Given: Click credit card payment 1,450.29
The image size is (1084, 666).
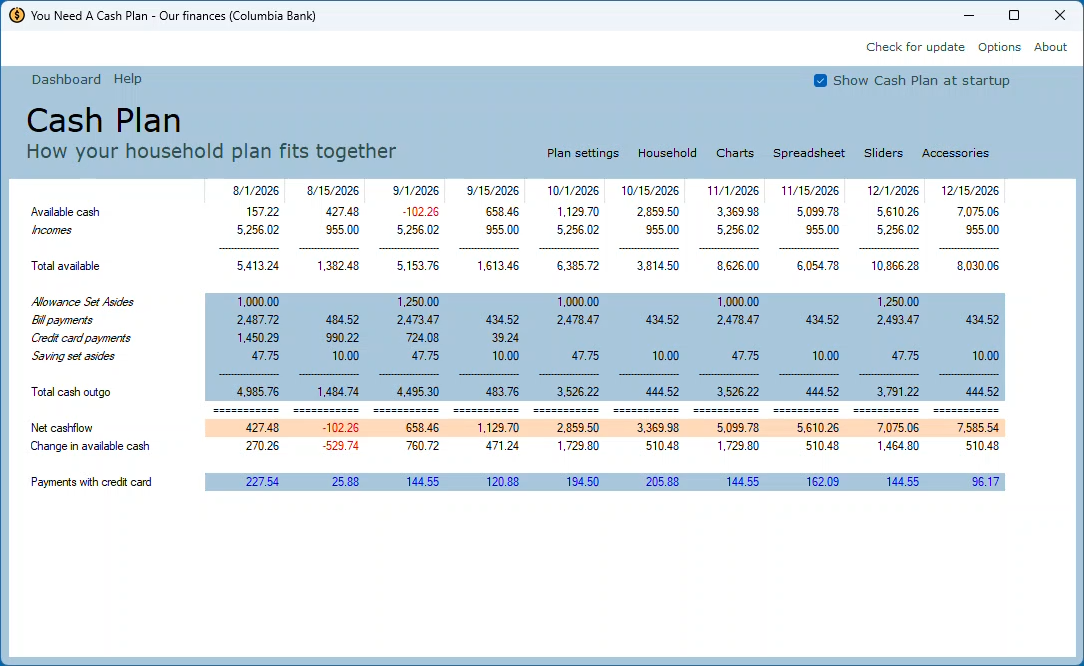Looking at the screenshot, I should pyautogui.click(x=258, y=338).
